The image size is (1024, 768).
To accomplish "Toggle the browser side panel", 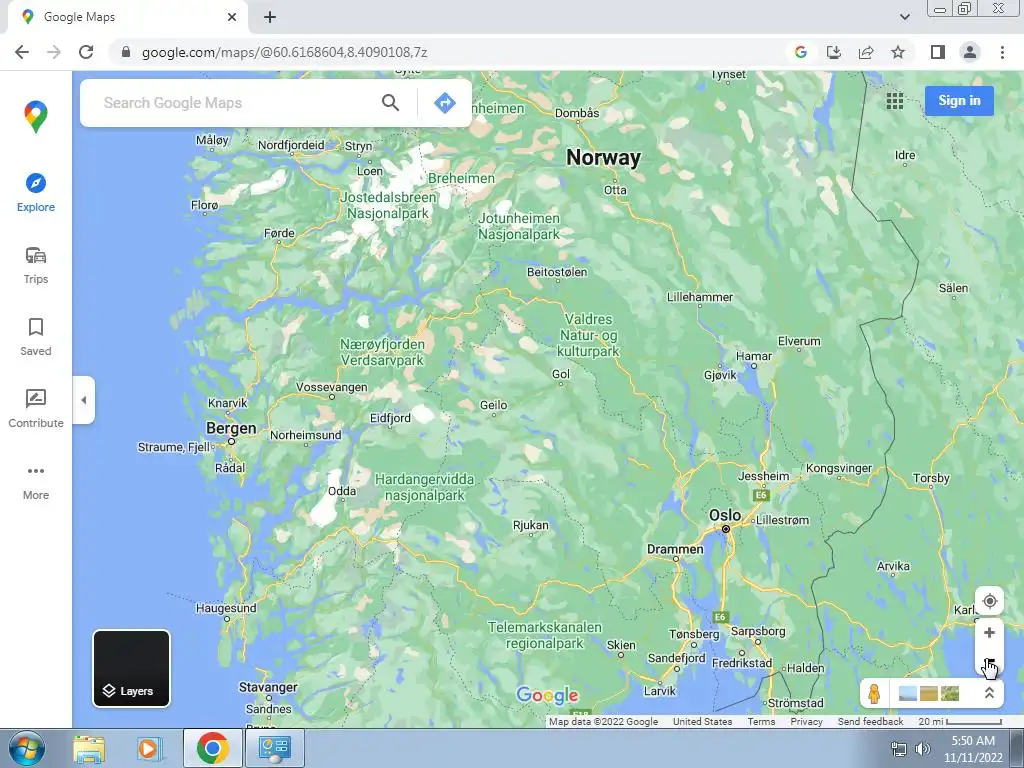I will point(938,52).
